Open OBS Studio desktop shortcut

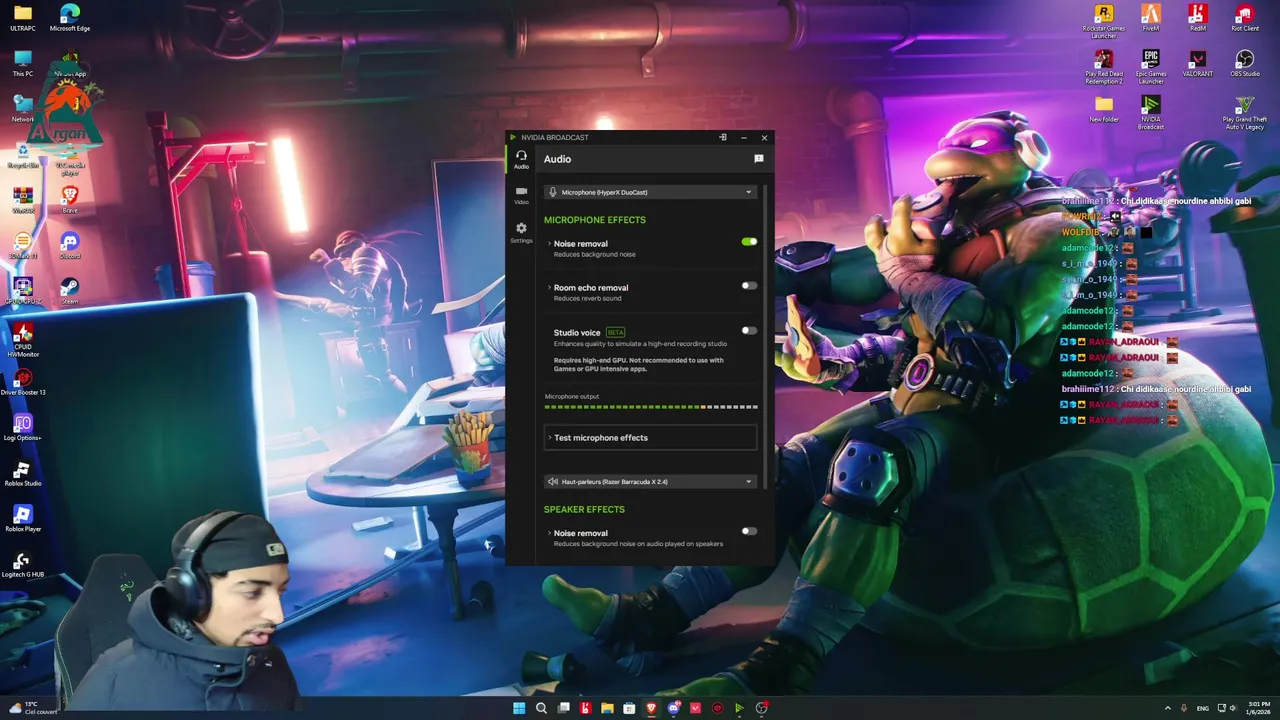click(1245, 63)
